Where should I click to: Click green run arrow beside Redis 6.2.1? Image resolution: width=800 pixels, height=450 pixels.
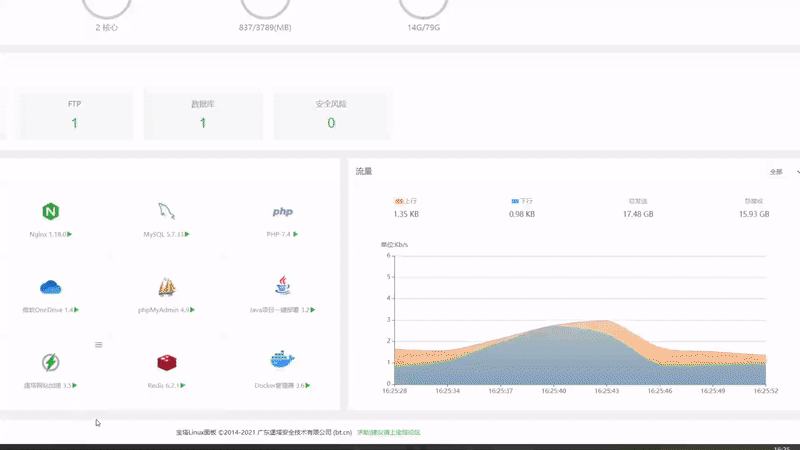point(183,385)
